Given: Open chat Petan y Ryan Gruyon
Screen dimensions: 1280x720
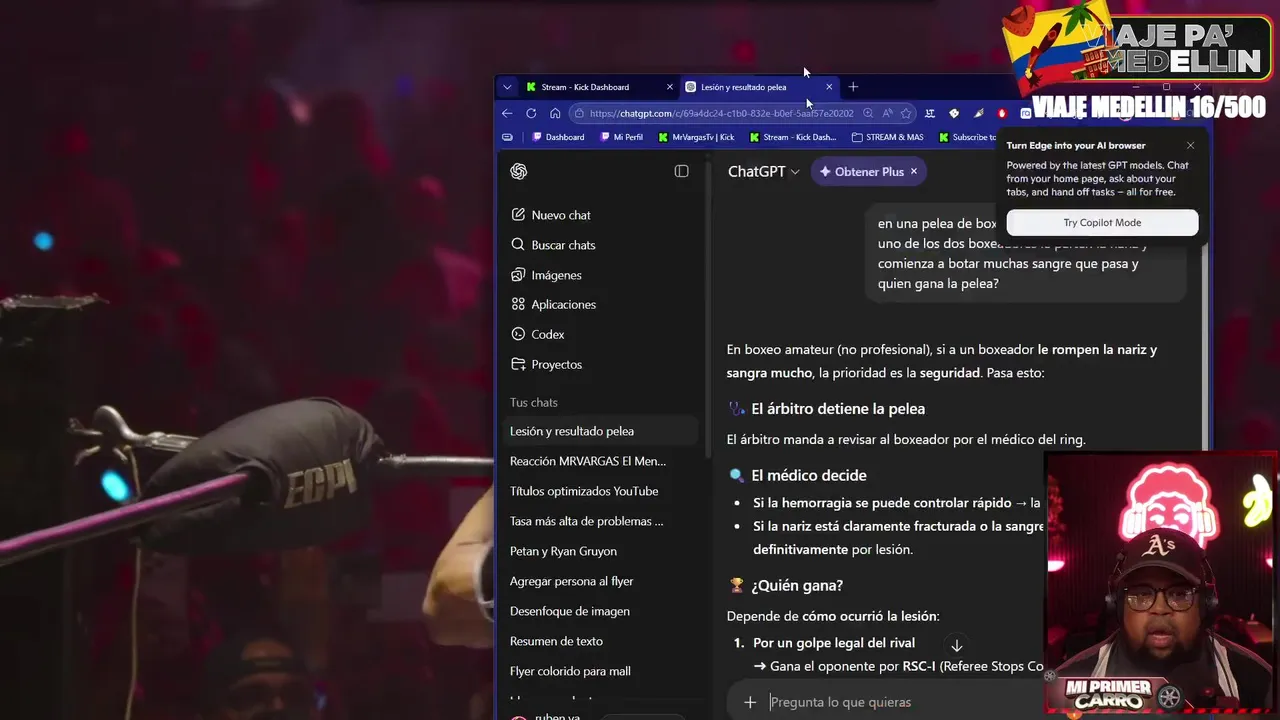Looking at the screenshot, I should tap(600, 551).
